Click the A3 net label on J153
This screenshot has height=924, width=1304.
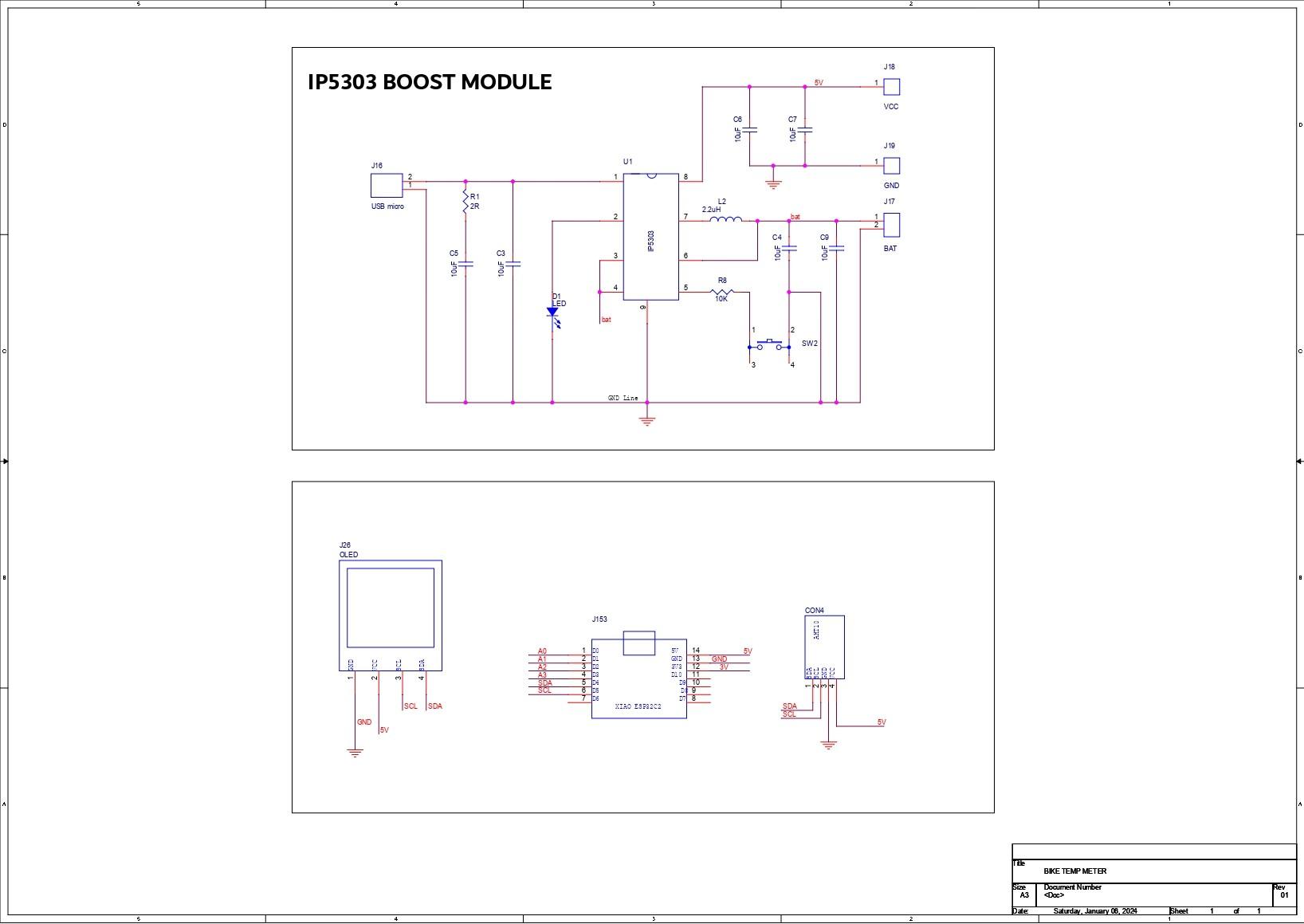pos(543,675)
